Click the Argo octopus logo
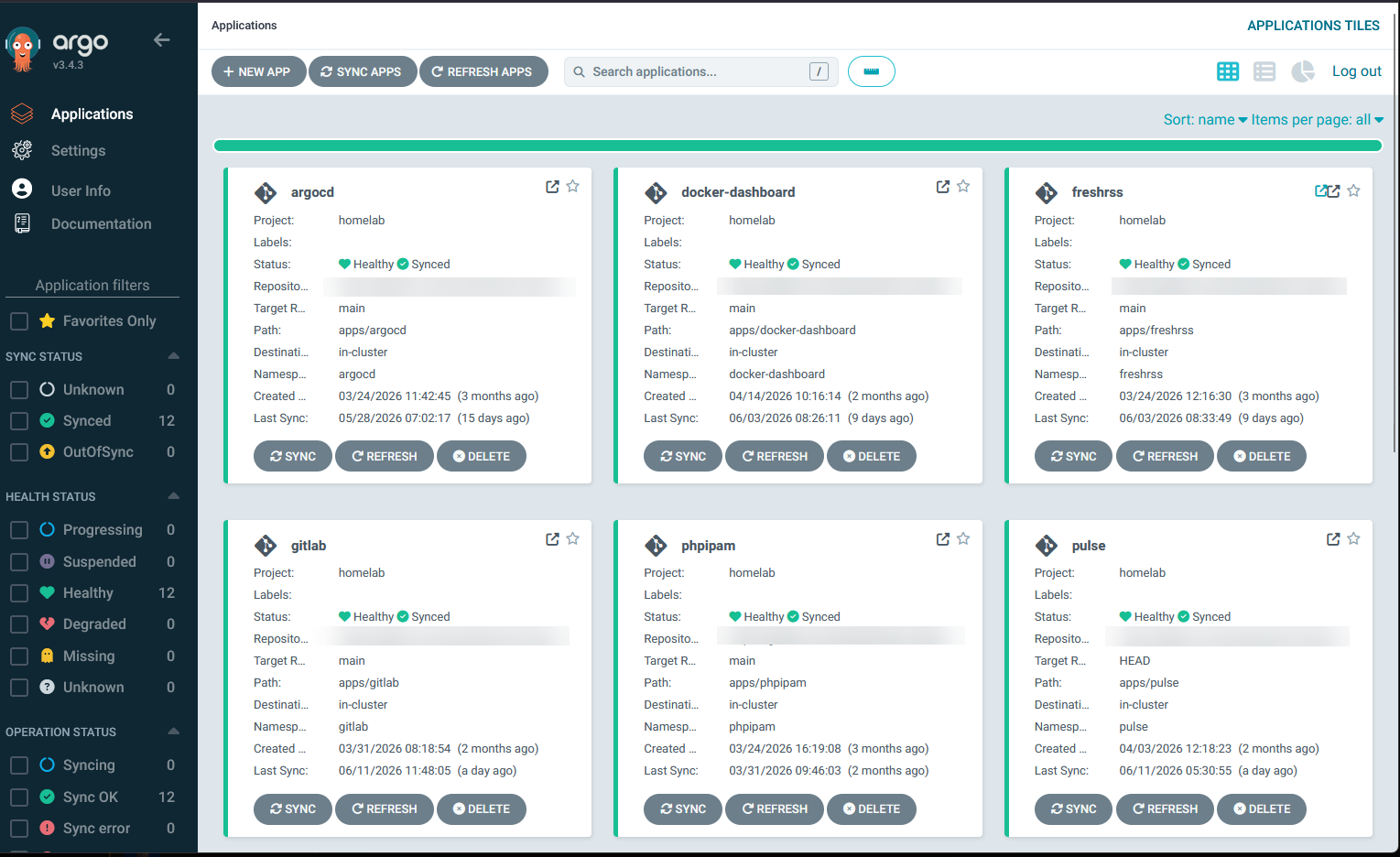The height and width of the screenshot is (857, 1400). tap(23, 49)
